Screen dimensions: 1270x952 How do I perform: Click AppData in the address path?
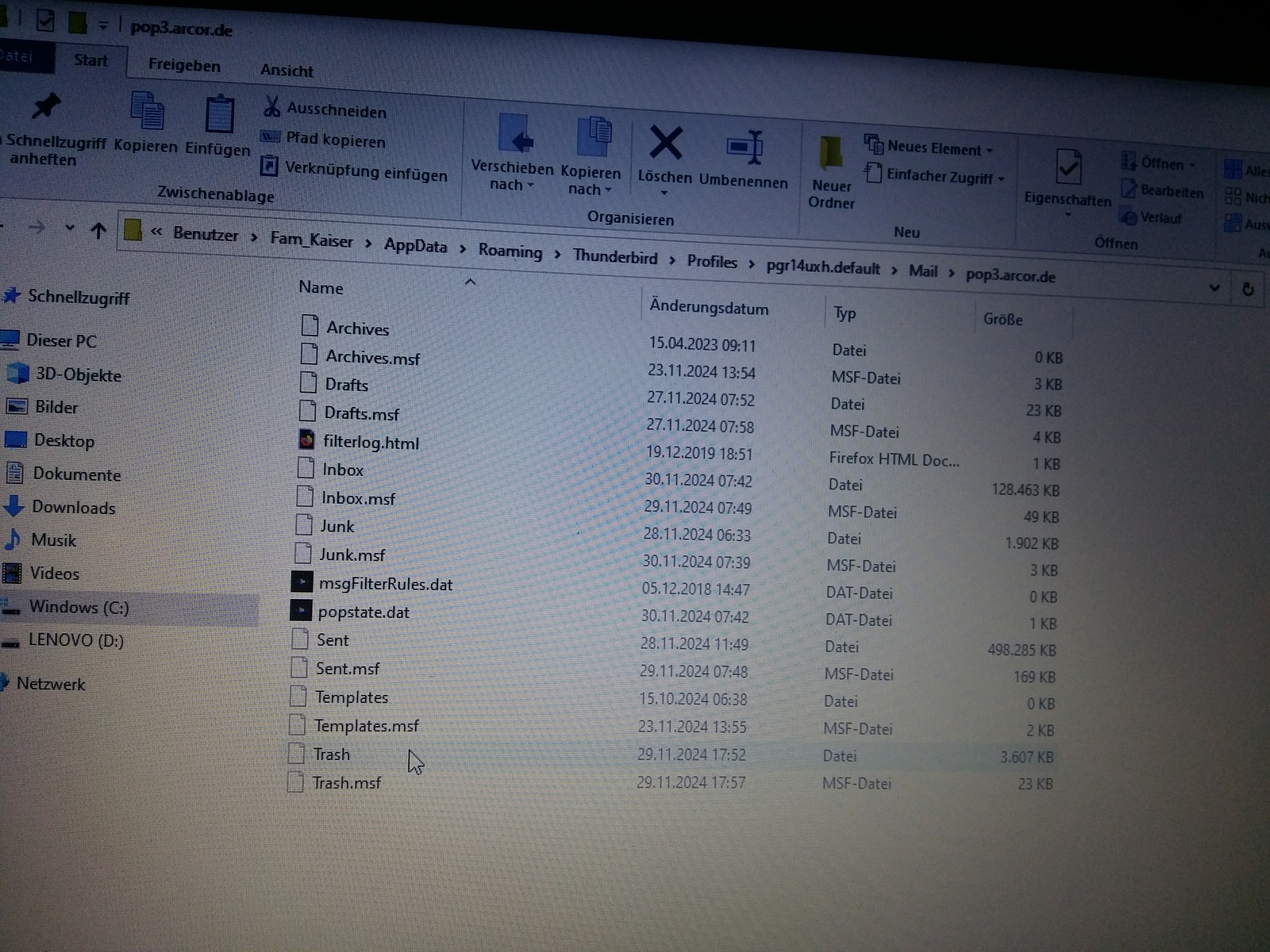415,246
